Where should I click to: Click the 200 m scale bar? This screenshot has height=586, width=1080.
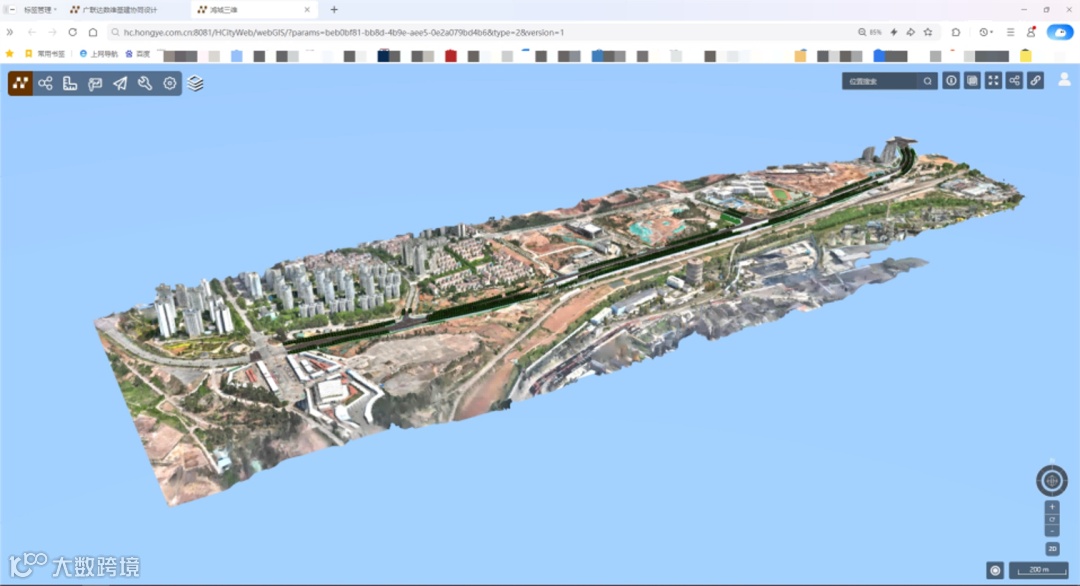coord(1039,570)
